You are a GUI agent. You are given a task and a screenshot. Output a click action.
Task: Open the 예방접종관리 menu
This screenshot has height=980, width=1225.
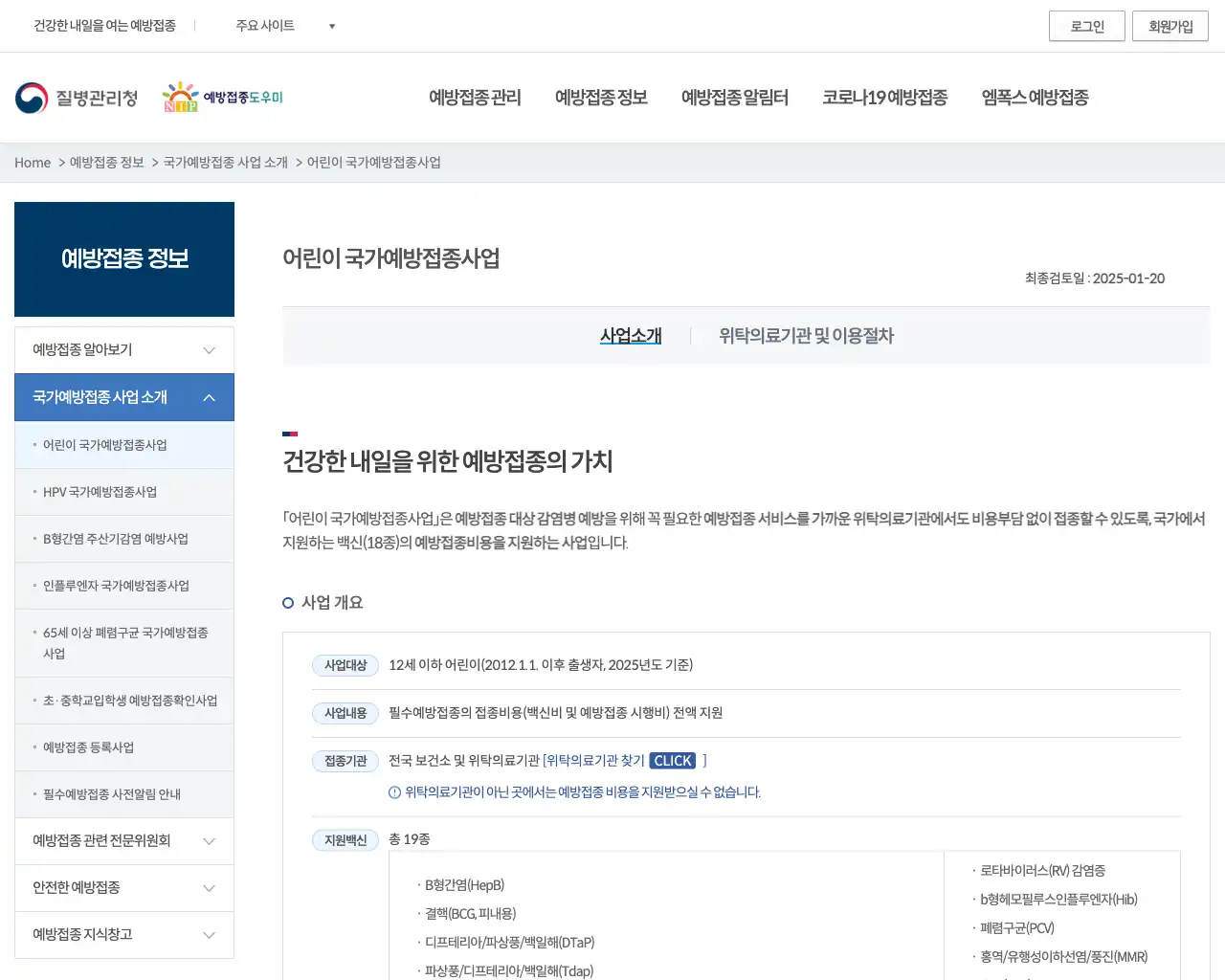[475, 97]
